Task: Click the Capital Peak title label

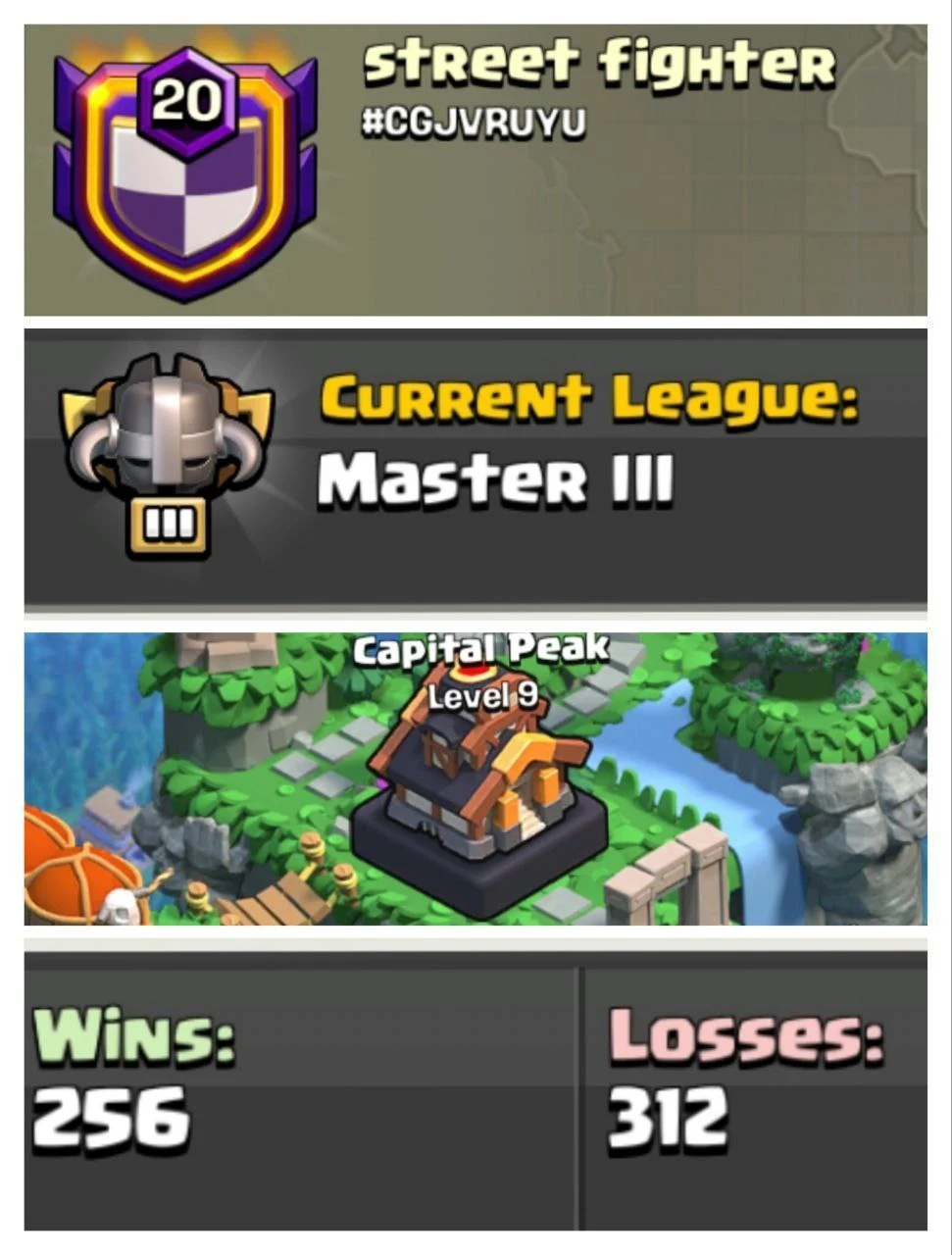Action: pos(480,650)
